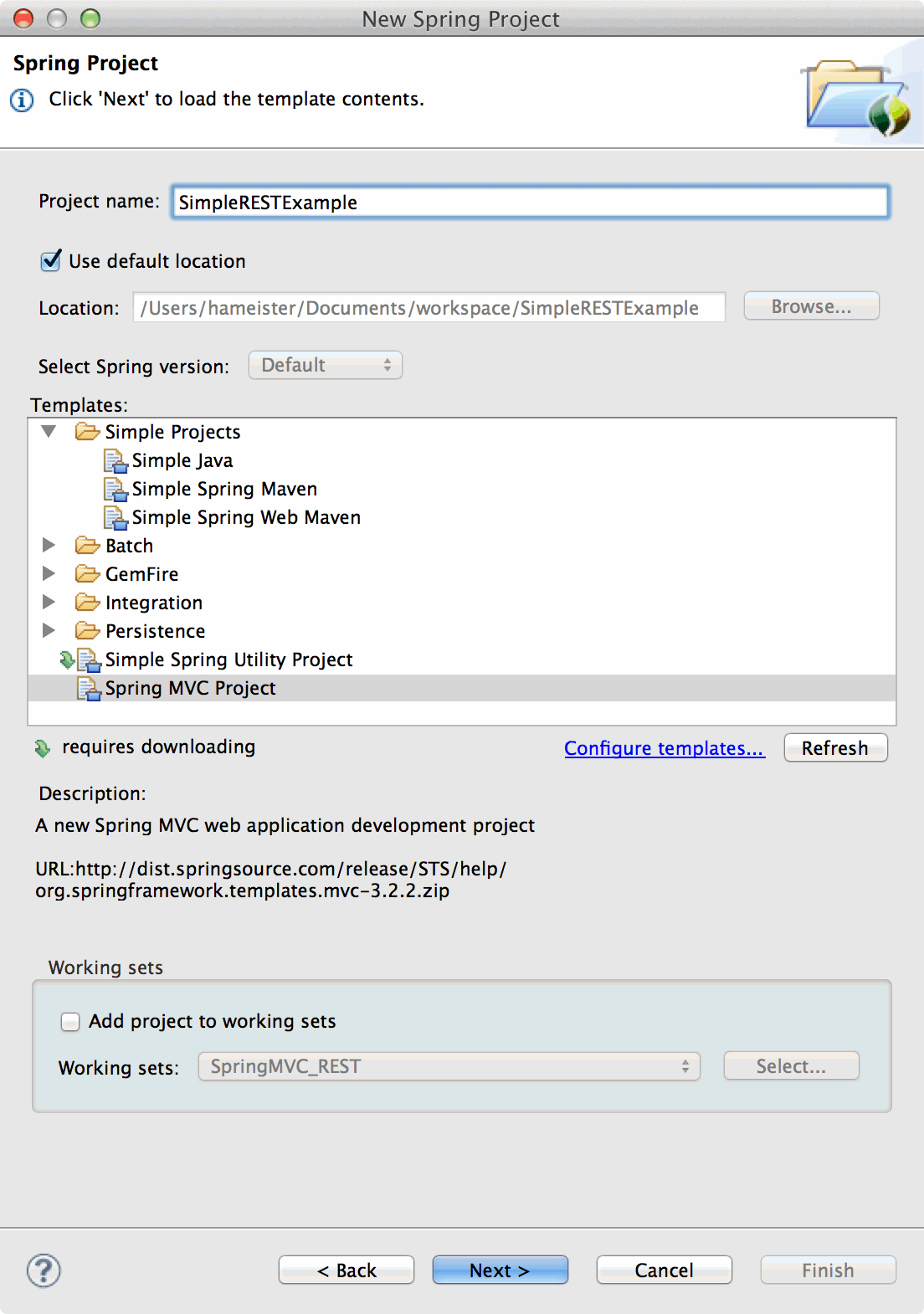Open the Configure templates link
The width and height of the screenshot is (924, 1314).
click(665, 748)
